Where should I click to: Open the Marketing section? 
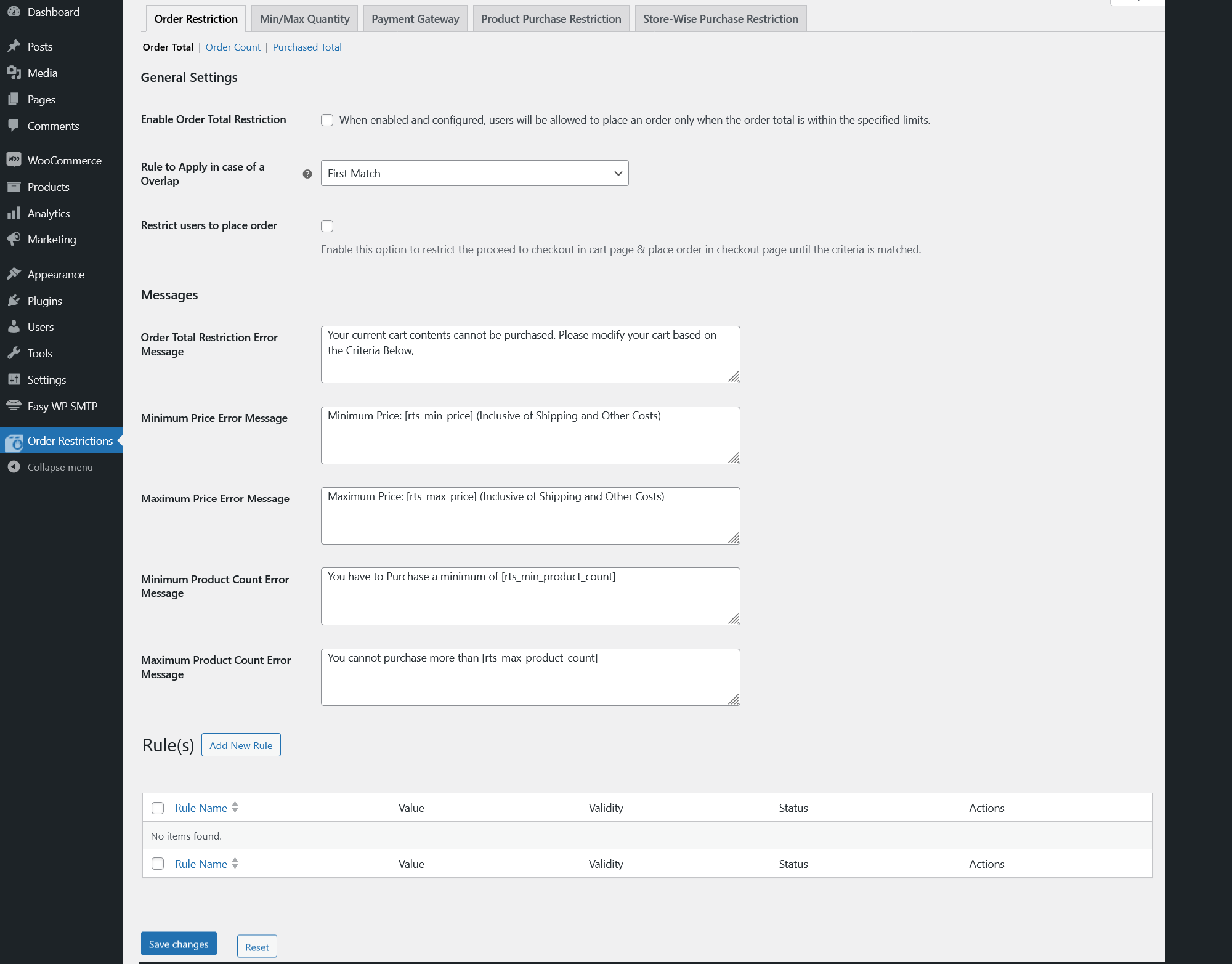pyautogui.click(x=52, y=240)
